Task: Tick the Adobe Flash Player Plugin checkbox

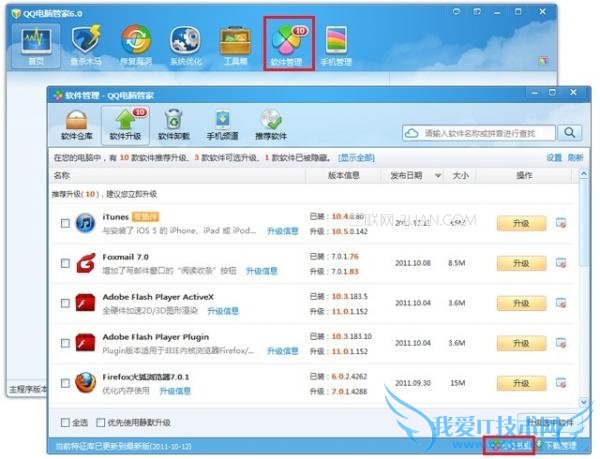Action: 65,343
